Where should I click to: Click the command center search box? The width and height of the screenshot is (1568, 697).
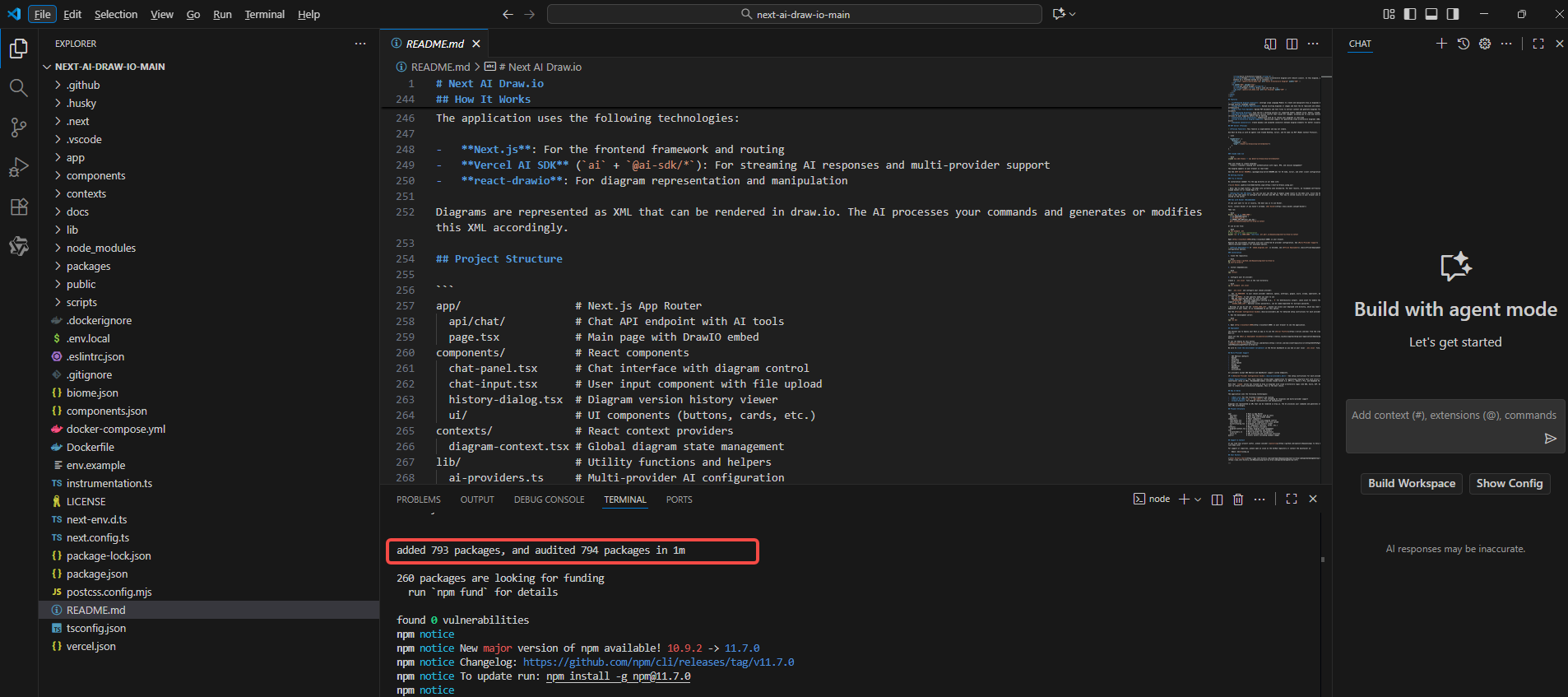pos(795,14)
